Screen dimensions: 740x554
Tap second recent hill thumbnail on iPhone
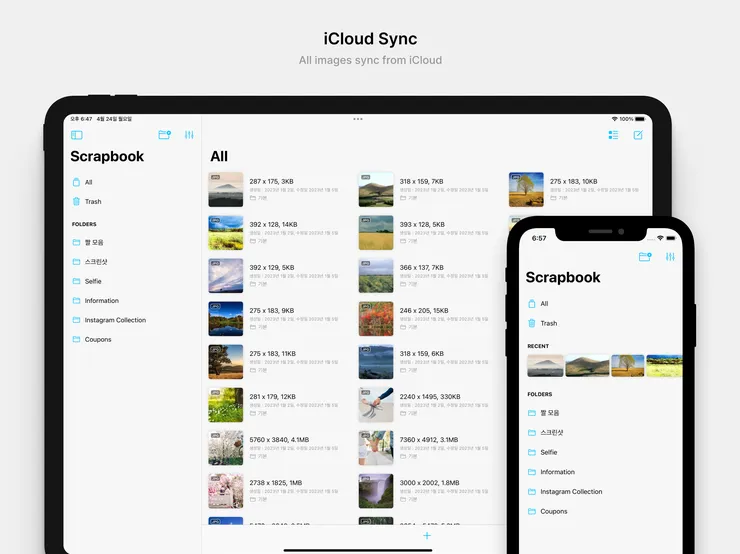click(587, 366)
